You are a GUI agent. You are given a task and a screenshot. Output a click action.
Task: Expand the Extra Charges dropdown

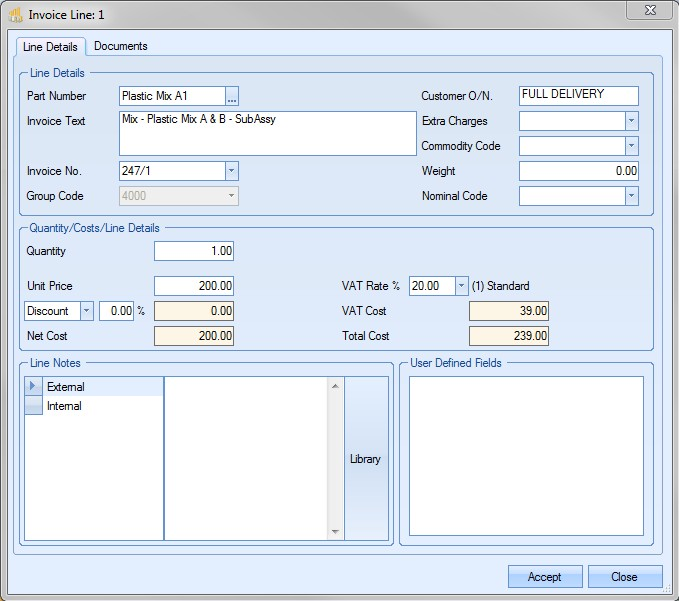tap(631, 121)
